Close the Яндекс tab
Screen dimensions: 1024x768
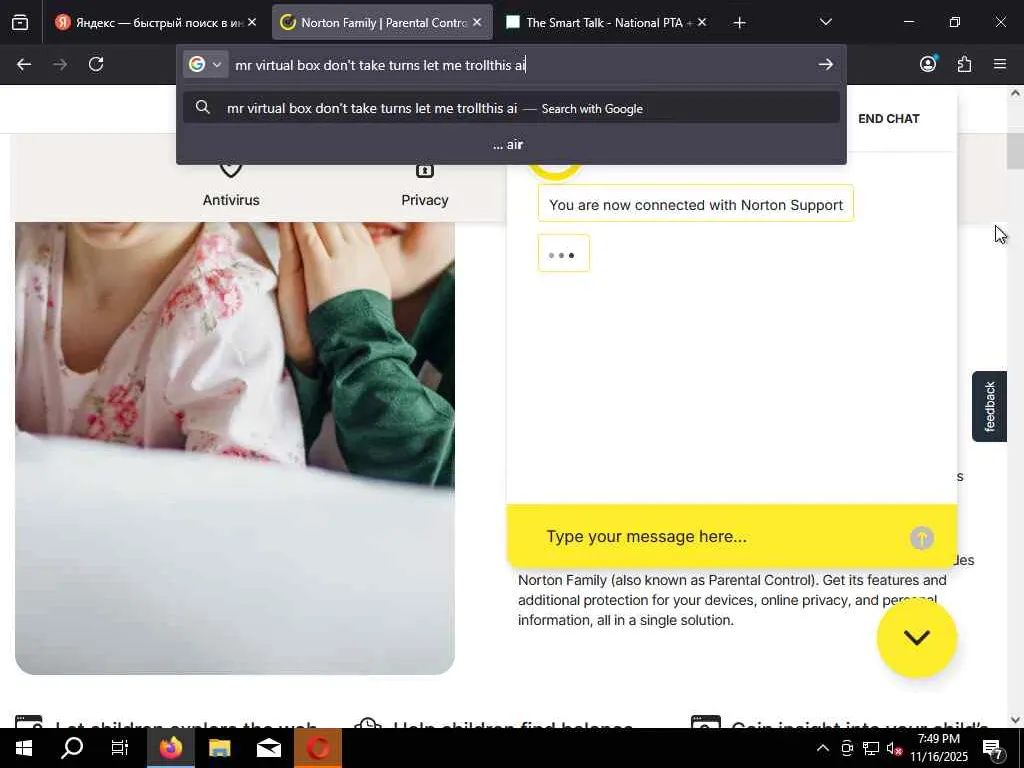(252, 22)
